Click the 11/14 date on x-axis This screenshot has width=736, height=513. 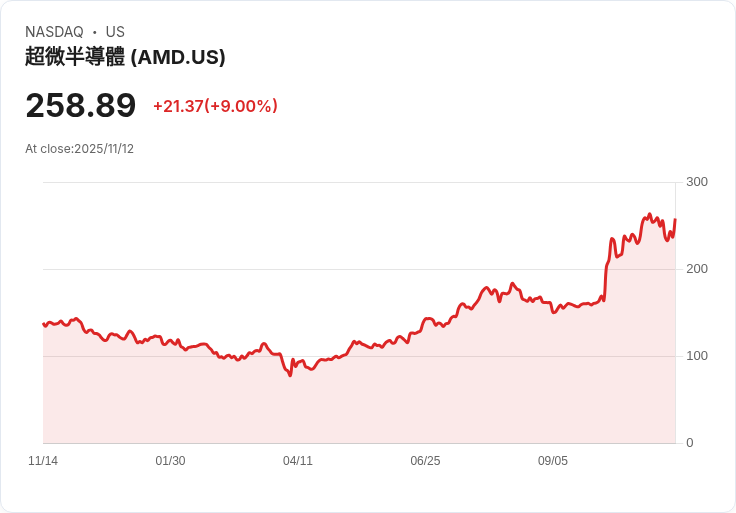click(43, 461)
